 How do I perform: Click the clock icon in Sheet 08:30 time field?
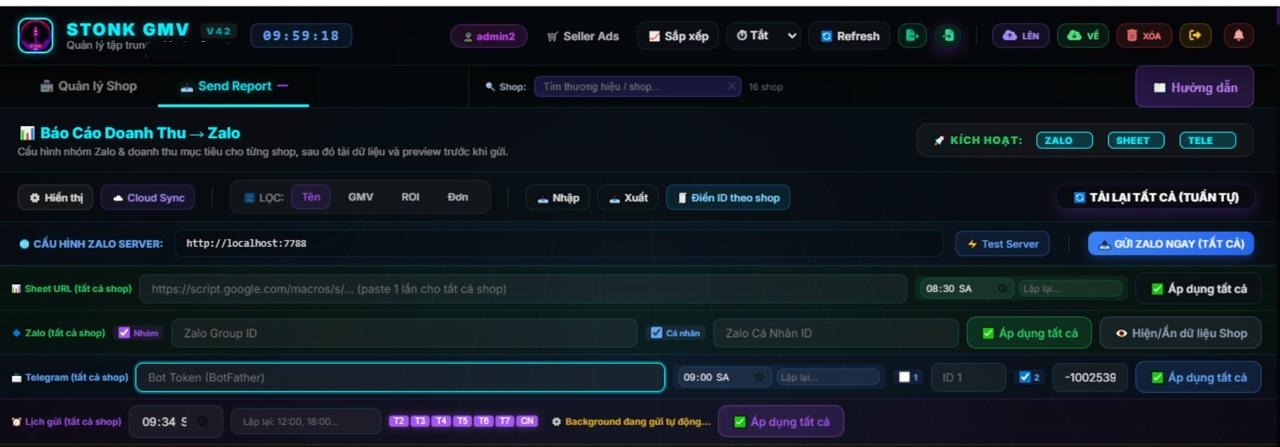tap(1002, 289)
